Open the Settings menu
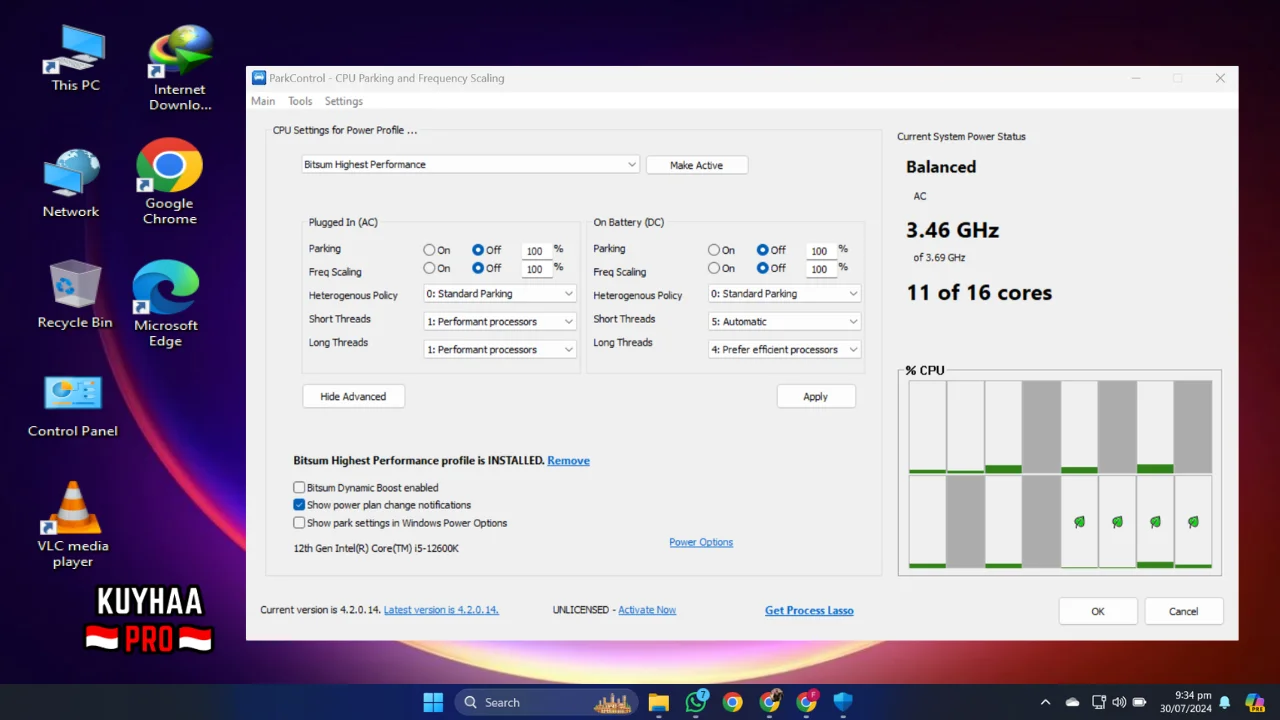The height and width of the screenshot is (720, 1280). tap(343, 101)
